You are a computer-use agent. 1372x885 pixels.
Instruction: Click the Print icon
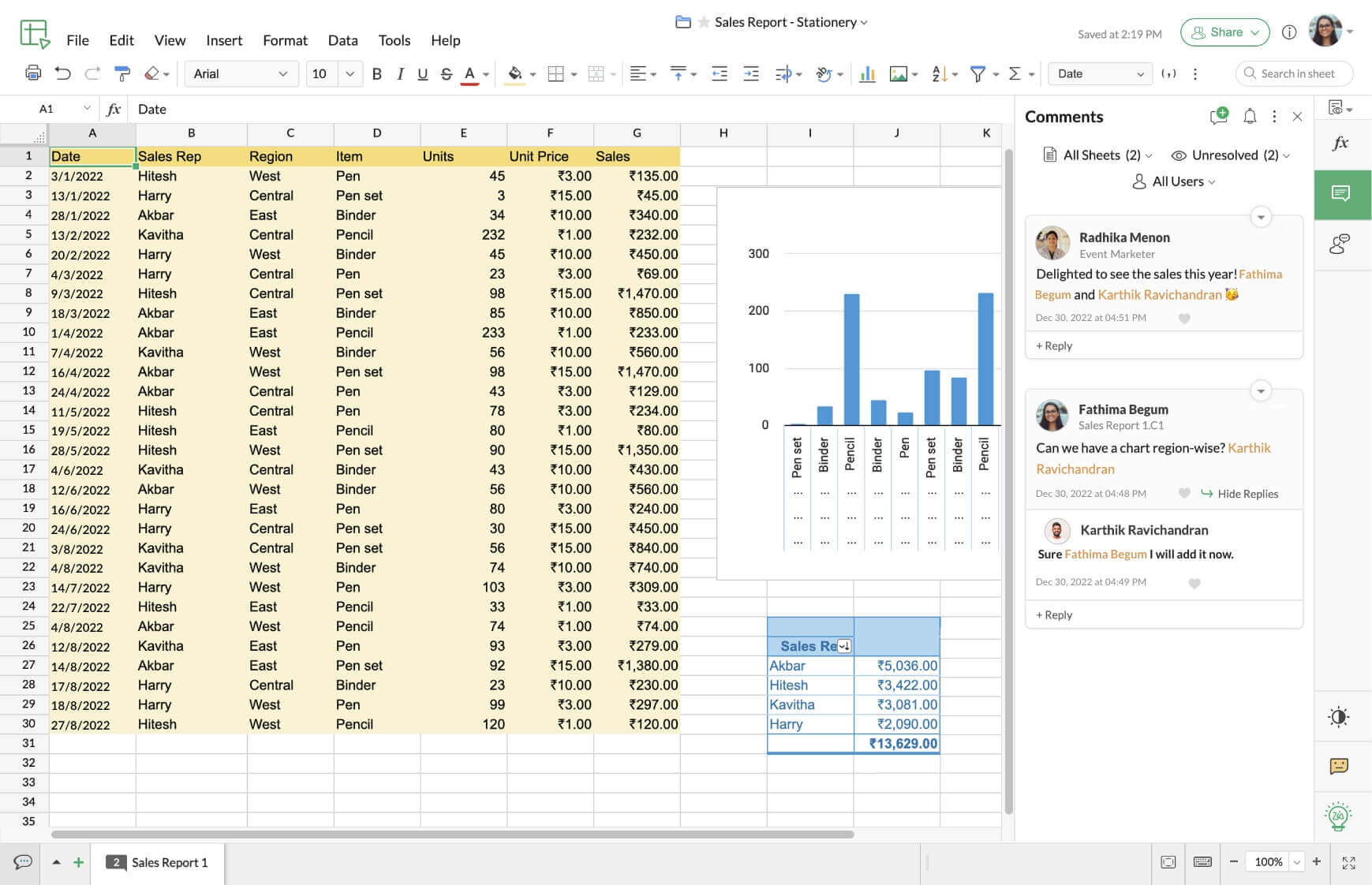[33, 73]
